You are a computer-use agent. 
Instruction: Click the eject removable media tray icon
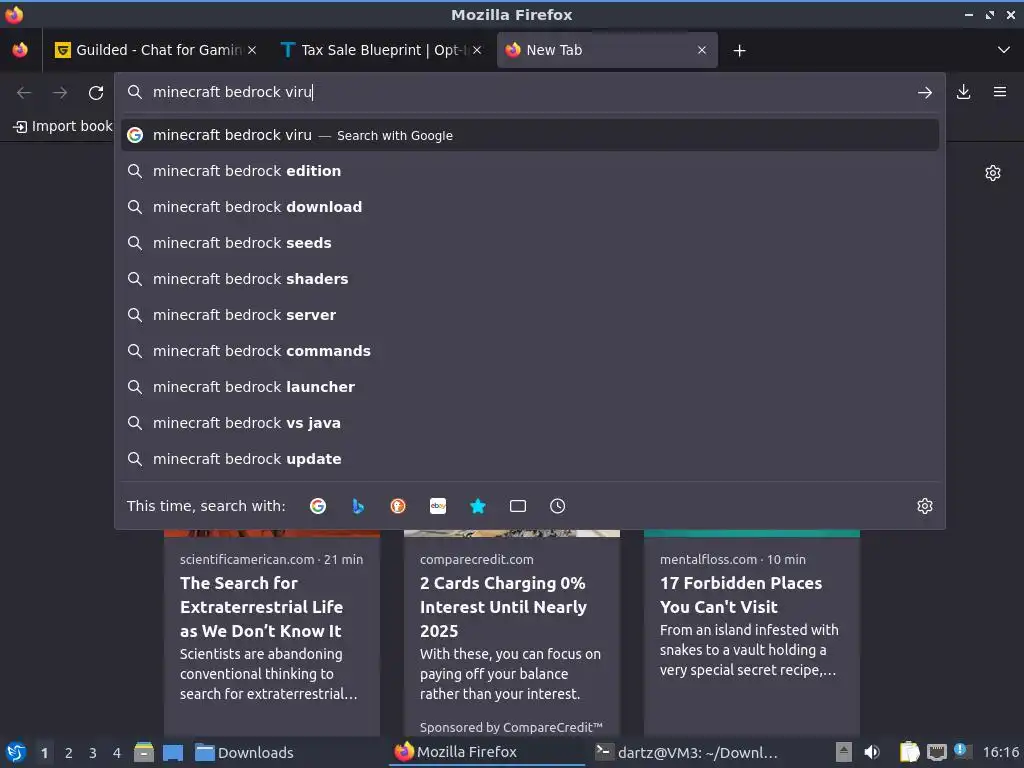pos(844,752)
